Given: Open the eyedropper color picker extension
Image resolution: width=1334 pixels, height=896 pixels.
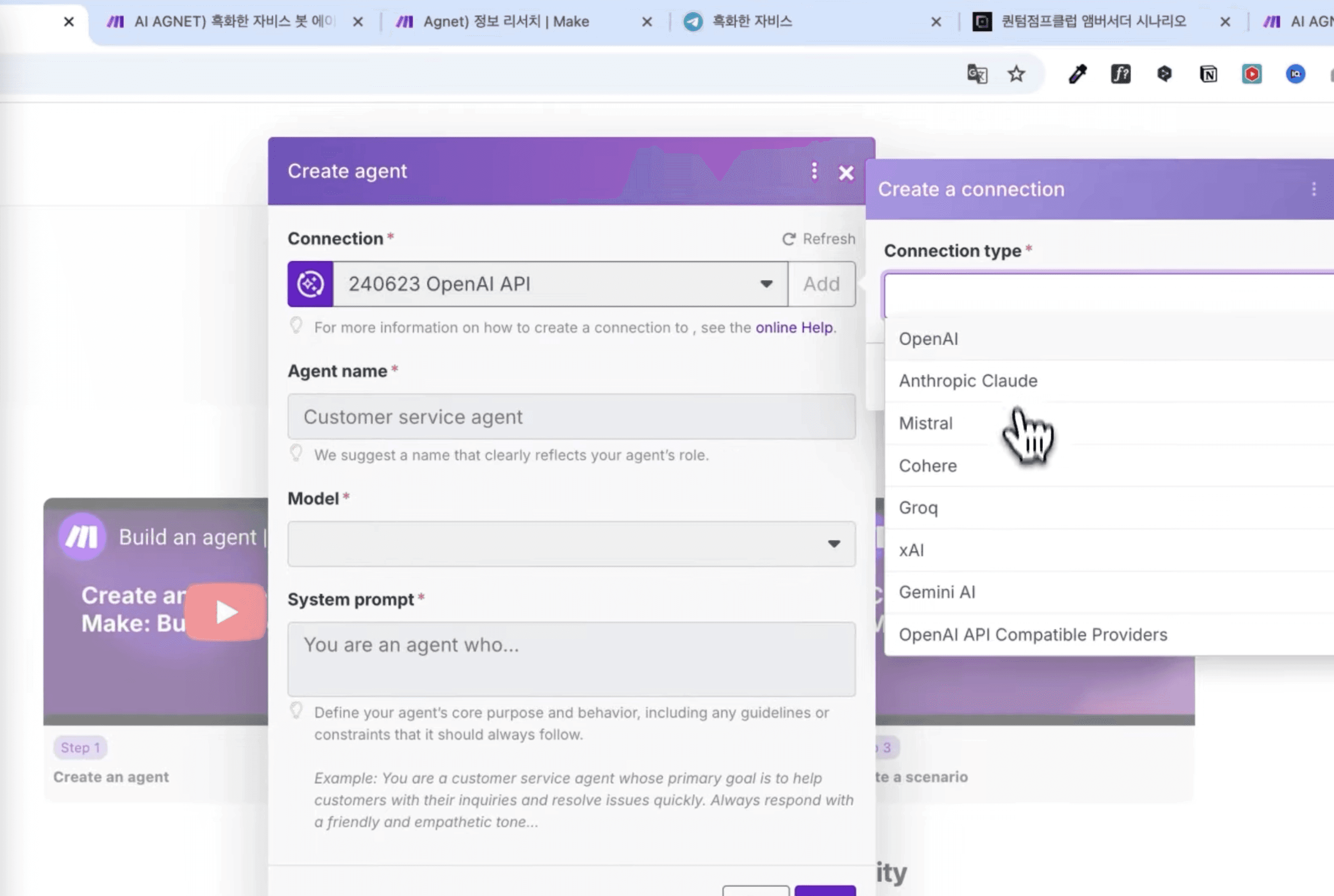Looking at the screenshot, I should tap(1077, 74).
